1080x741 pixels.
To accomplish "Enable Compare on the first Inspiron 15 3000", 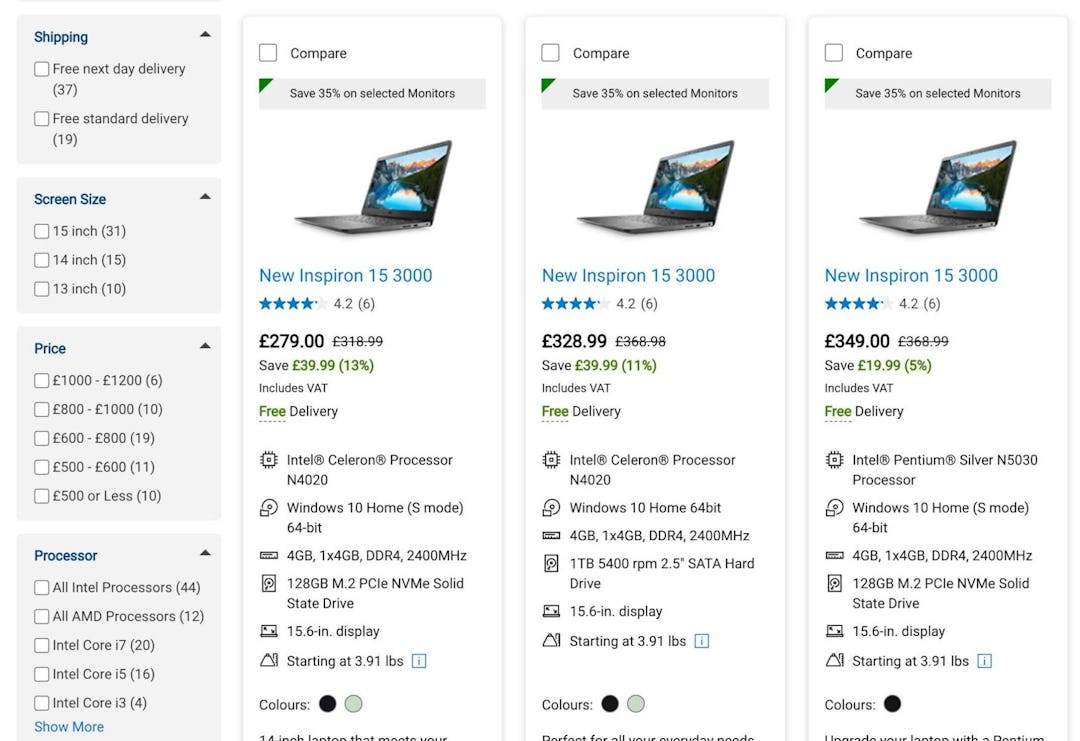I will [268, 52].
